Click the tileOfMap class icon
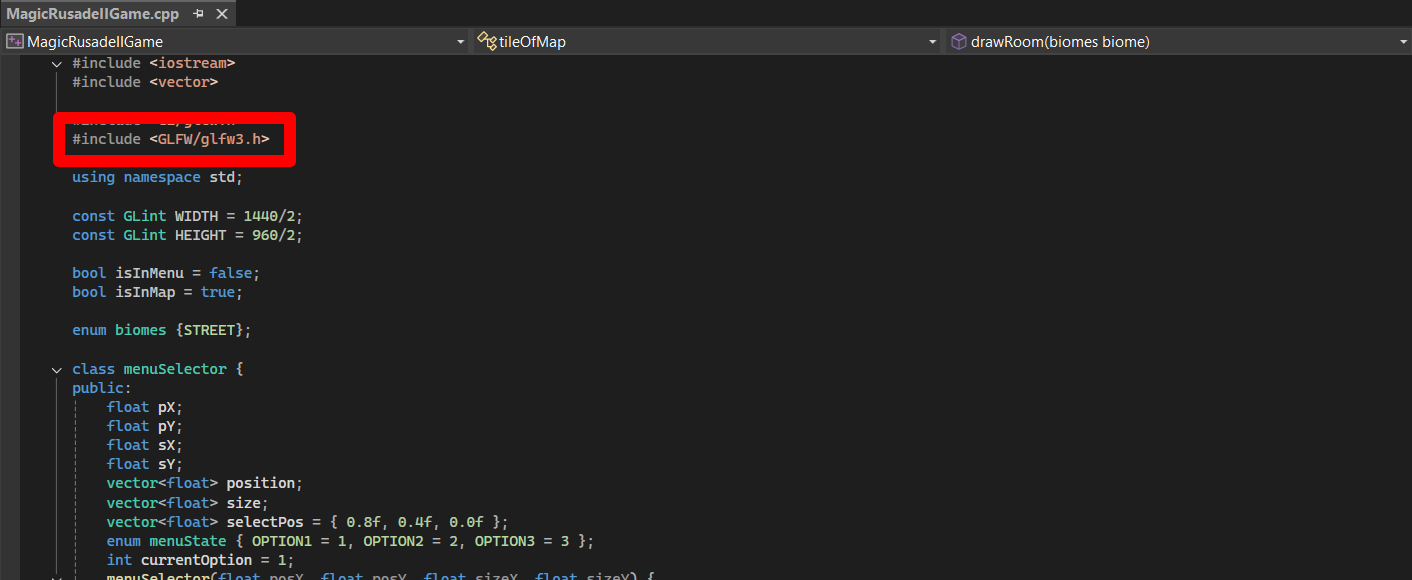 tap(487, 41)
